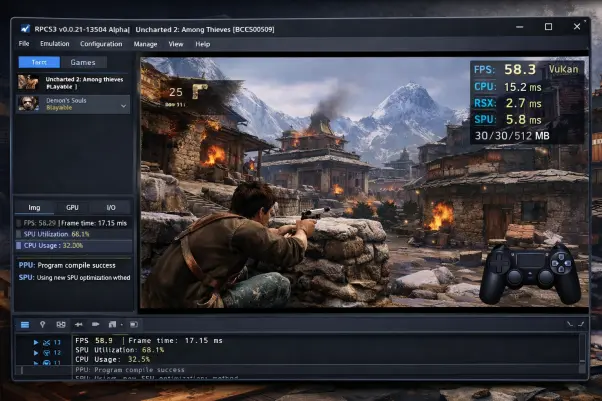Open the View menu
The image size is (602, 401).
pyautogui.click(x=176, y=44)
